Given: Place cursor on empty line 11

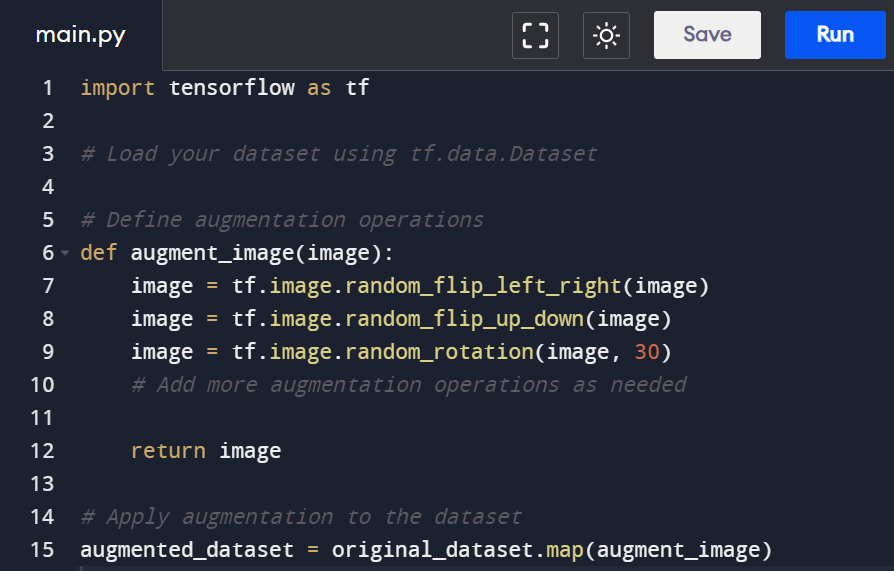Looking at the screenshot, I should [x=300, y=418].
